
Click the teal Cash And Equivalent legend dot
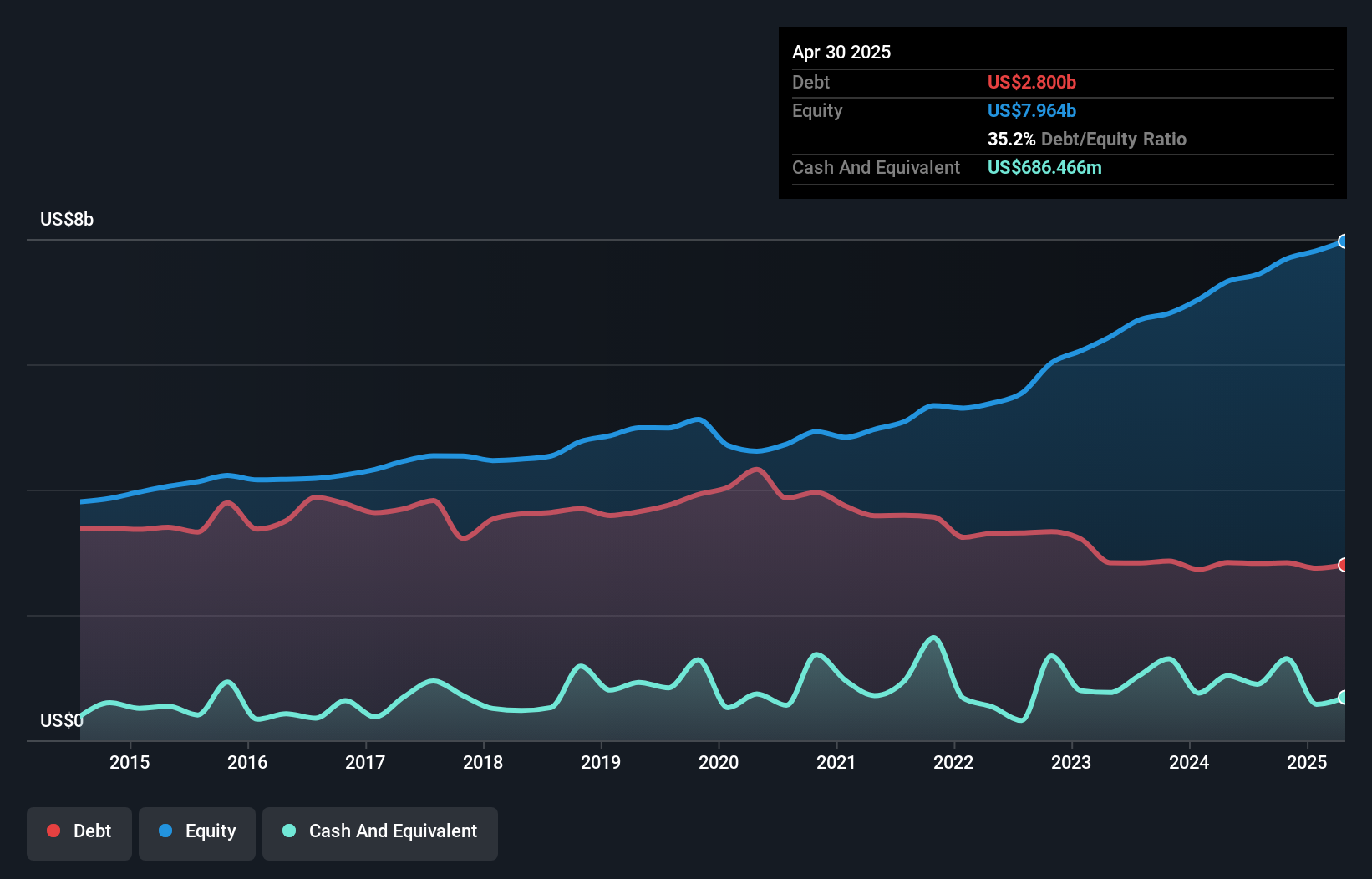click(289, 831)
